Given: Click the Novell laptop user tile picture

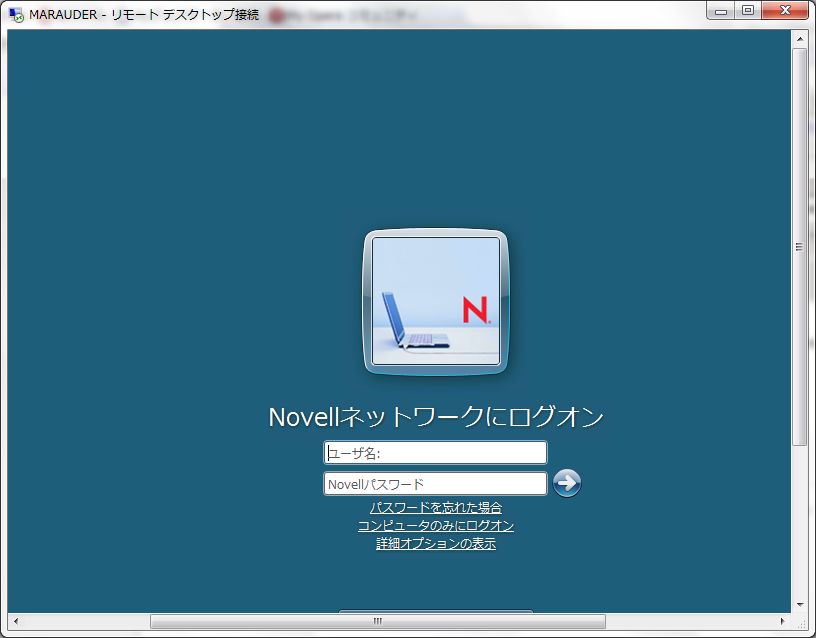Looking at the screenshot, I should tap(436, 301).
